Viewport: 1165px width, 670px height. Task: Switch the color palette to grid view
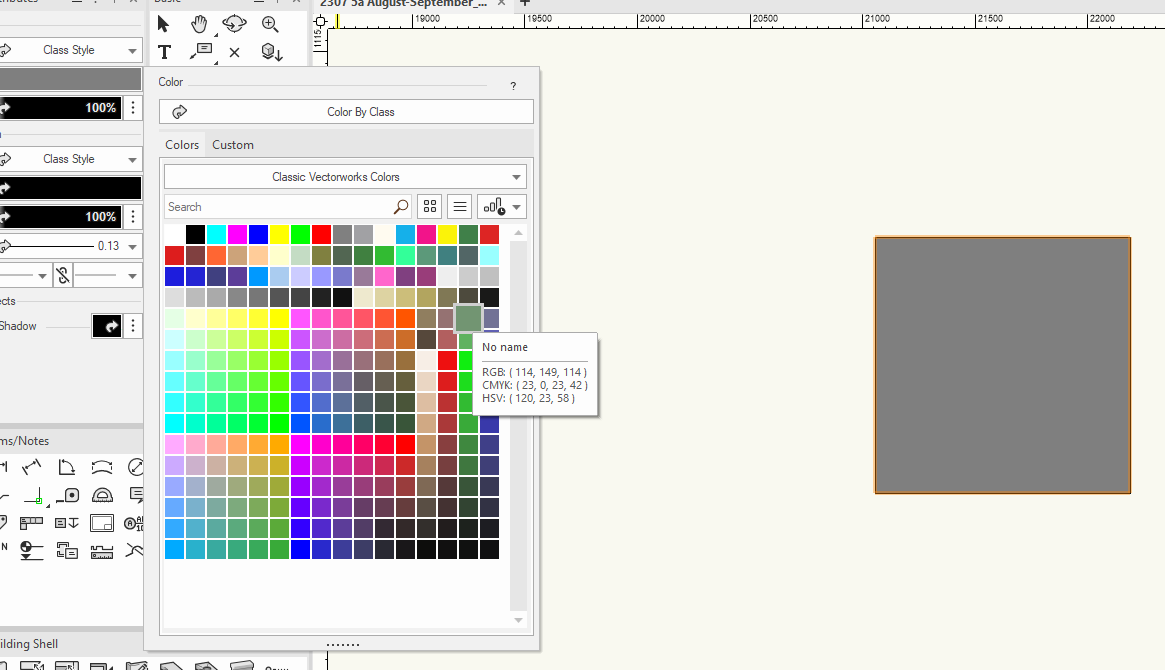[429, 206]
